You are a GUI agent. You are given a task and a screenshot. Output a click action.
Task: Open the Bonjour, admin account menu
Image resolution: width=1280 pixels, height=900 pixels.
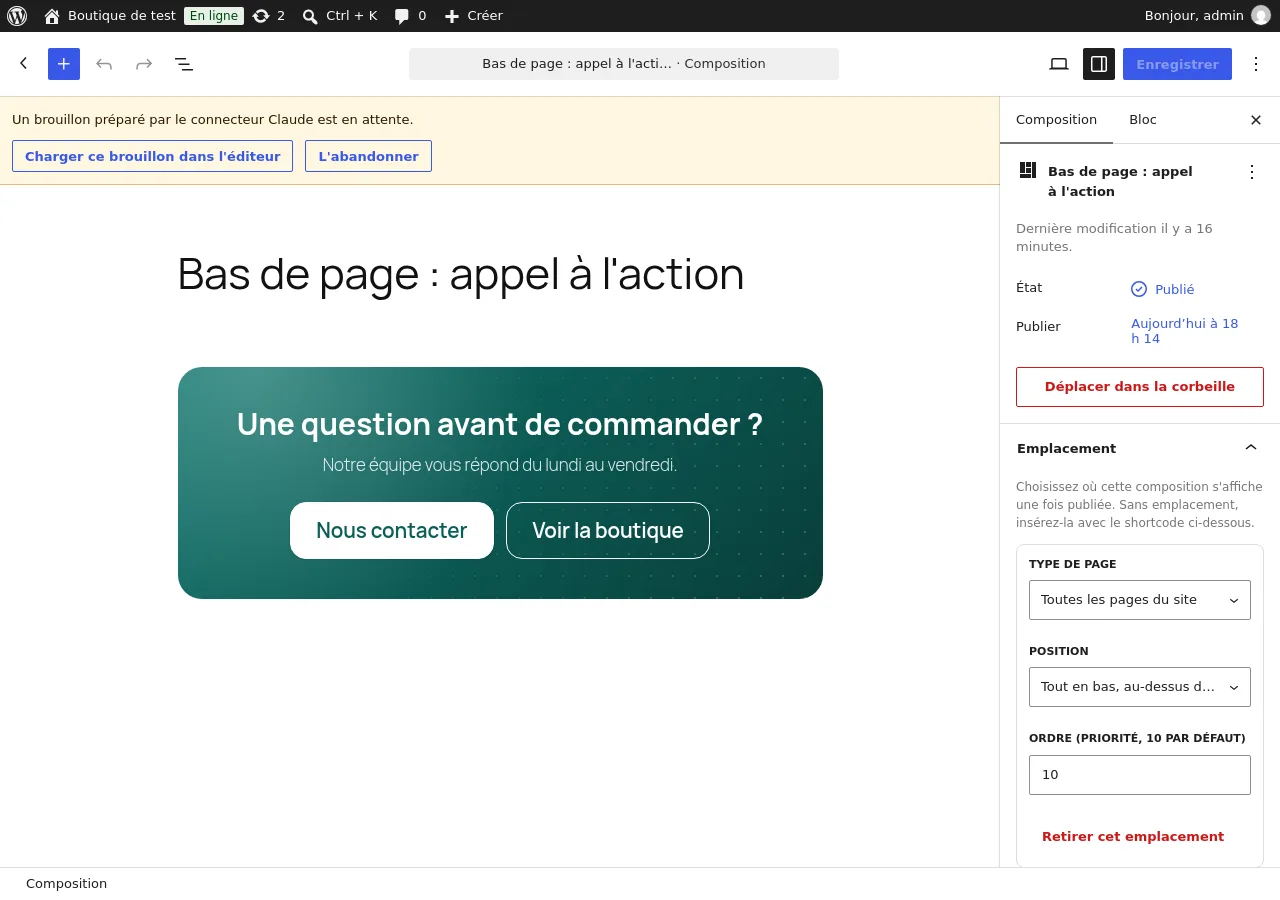click(x=1207, y=16)
